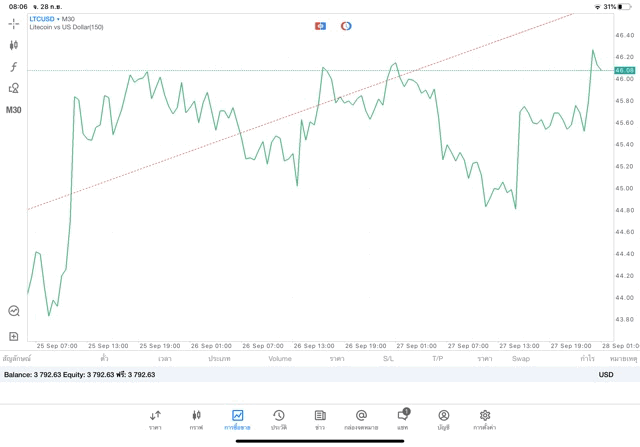
Task: Open the drawing objects shapes tool
Action: [x=14, y=88]
